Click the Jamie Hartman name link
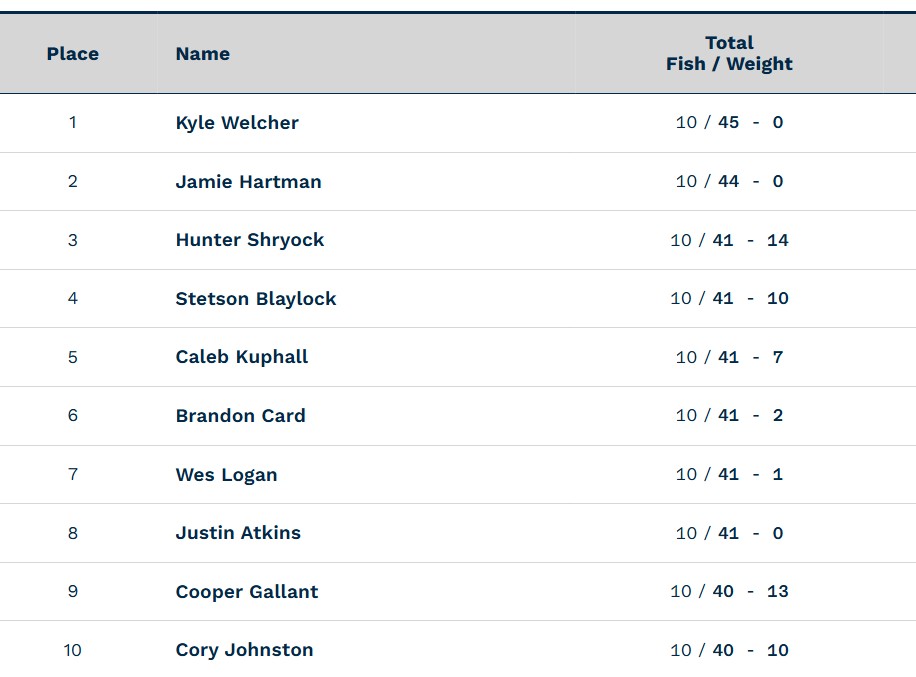 [x=248, y=182]
